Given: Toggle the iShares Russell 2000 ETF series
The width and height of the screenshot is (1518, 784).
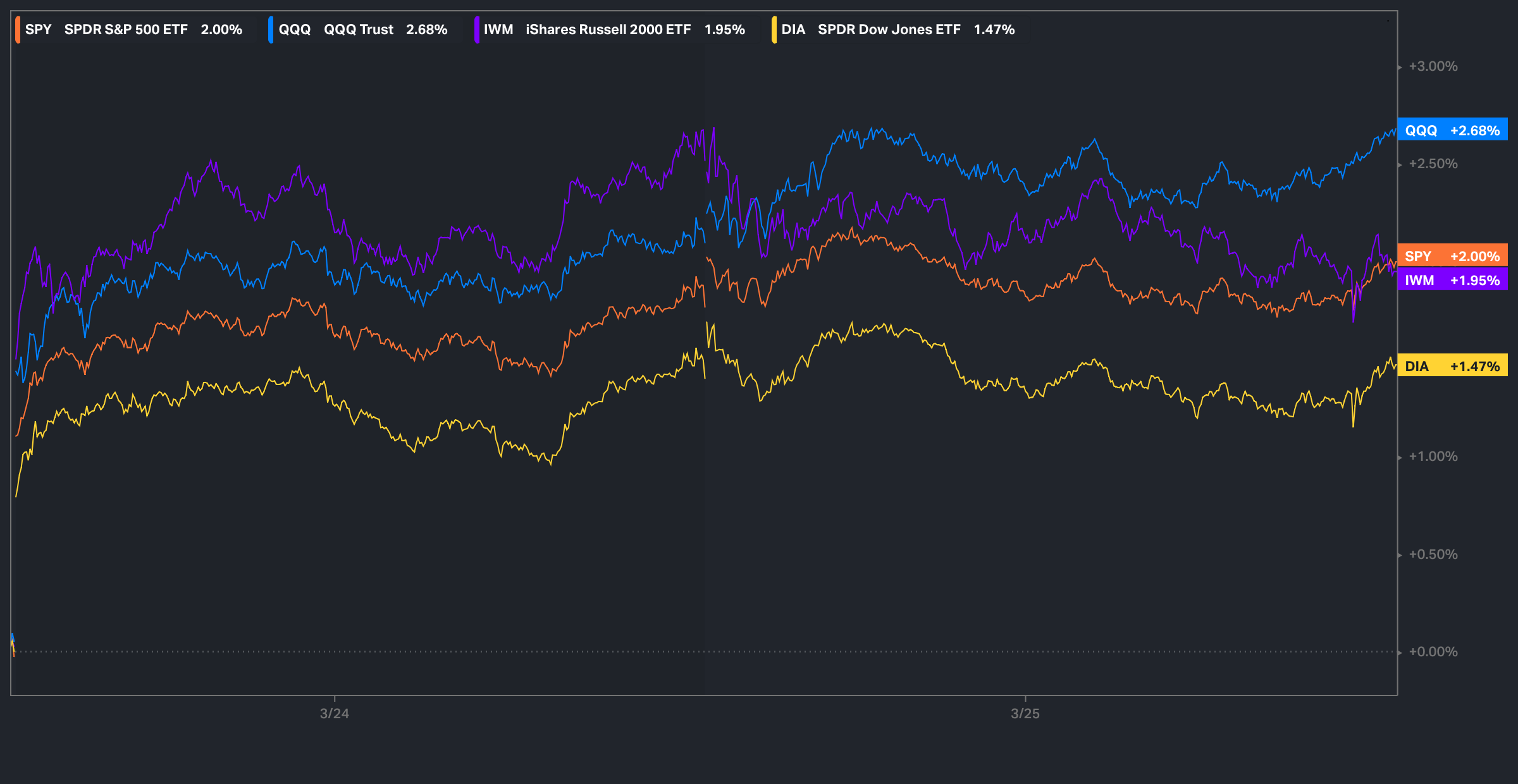Looking at the screenshot, I should click(608, 30).
